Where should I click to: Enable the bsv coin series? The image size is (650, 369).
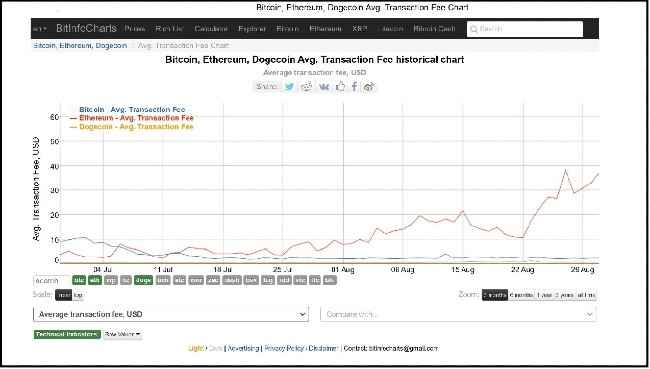click(x=251, y=280)
